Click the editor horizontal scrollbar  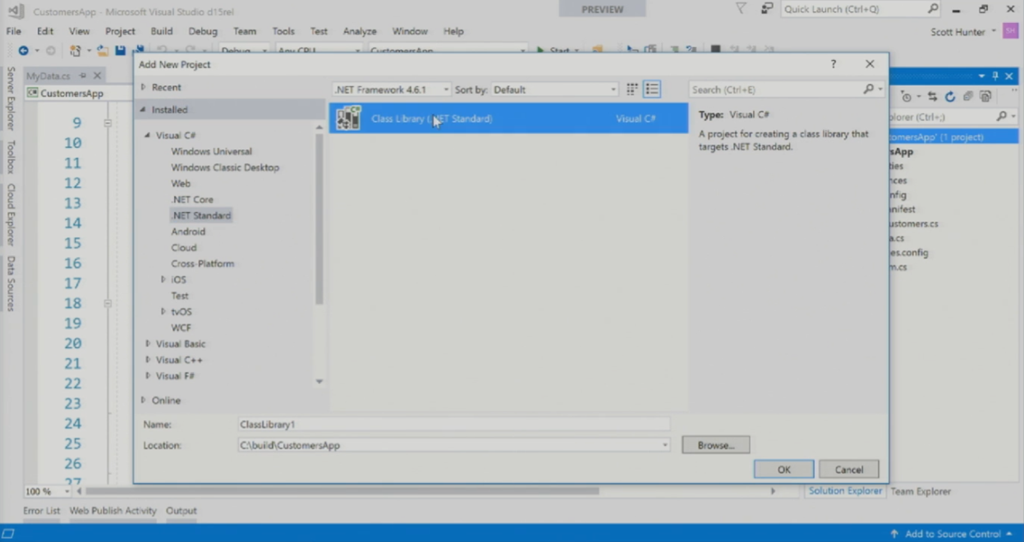tap(342, 491)
